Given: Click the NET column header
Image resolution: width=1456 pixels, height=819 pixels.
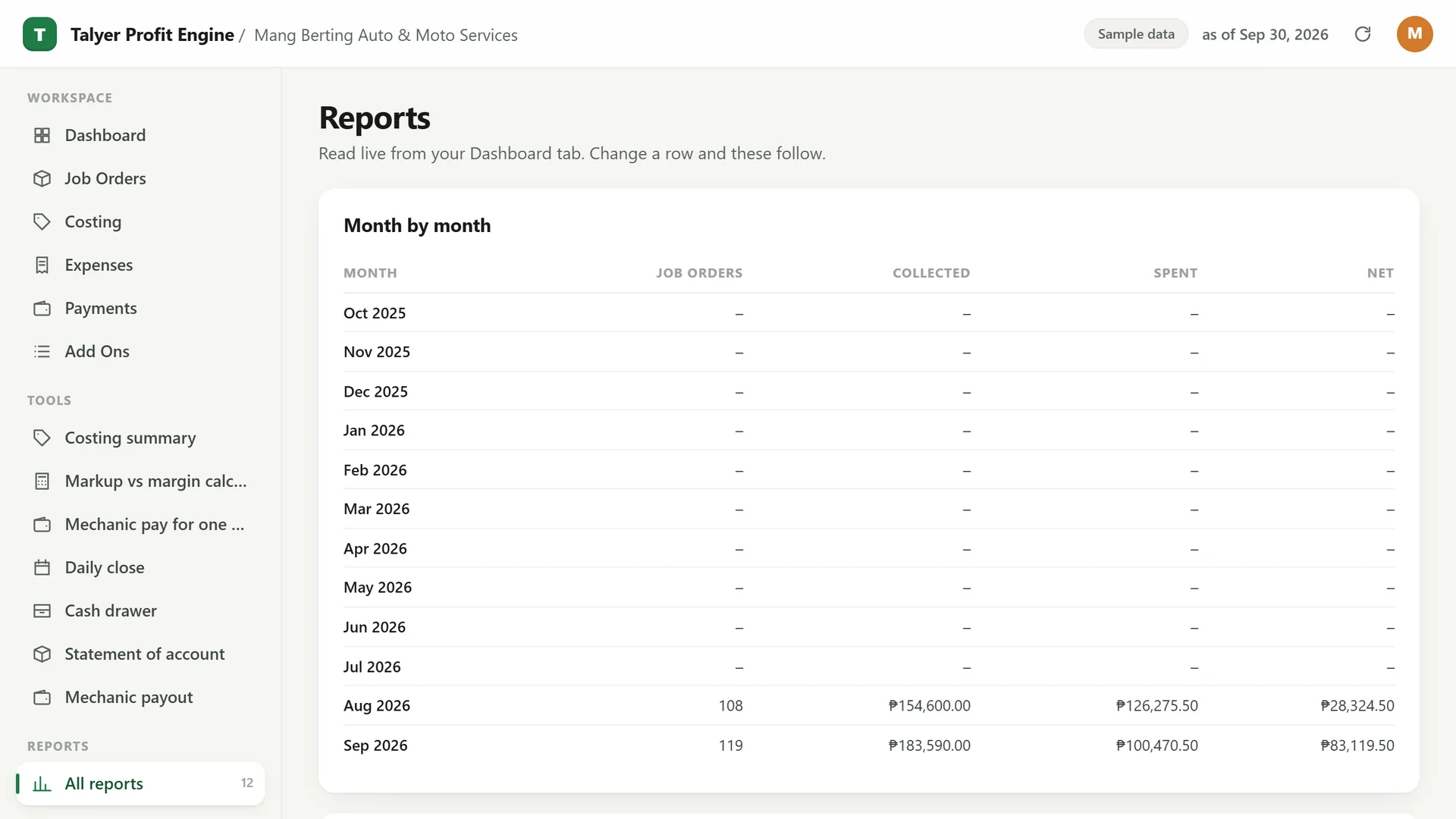Looking at the screenshot, I should pyautogui.click(x=1380, y=273).
